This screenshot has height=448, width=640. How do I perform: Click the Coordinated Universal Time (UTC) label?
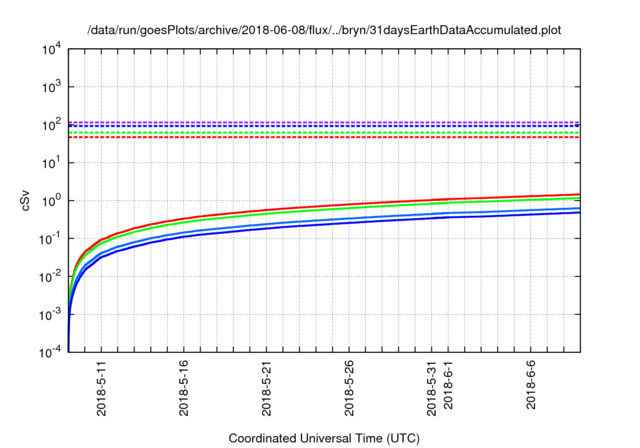[324, 438]
